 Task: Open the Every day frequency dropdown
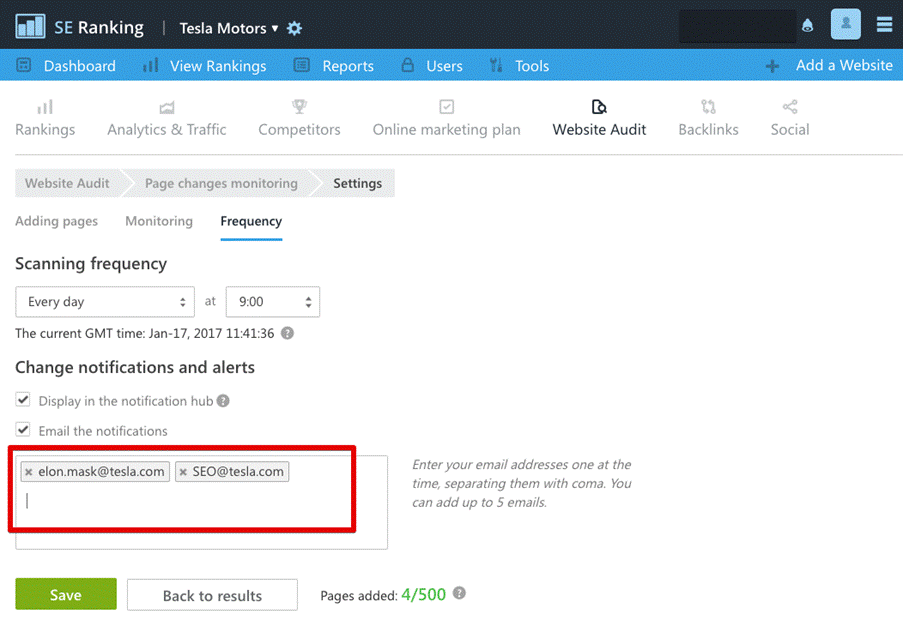click(x=105, y=301)
